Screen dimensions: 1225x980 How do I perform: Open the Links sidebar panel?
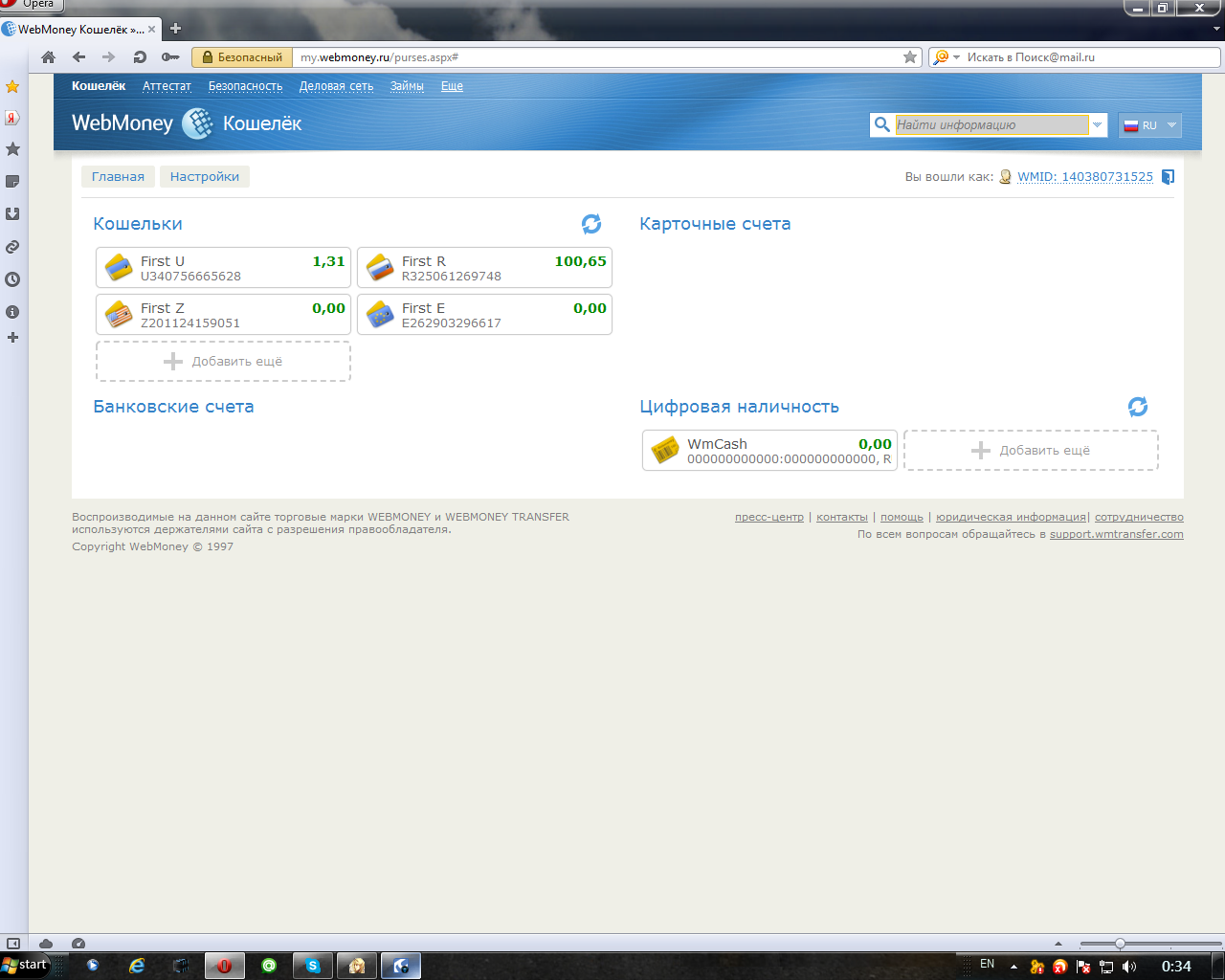pos(12,247)
